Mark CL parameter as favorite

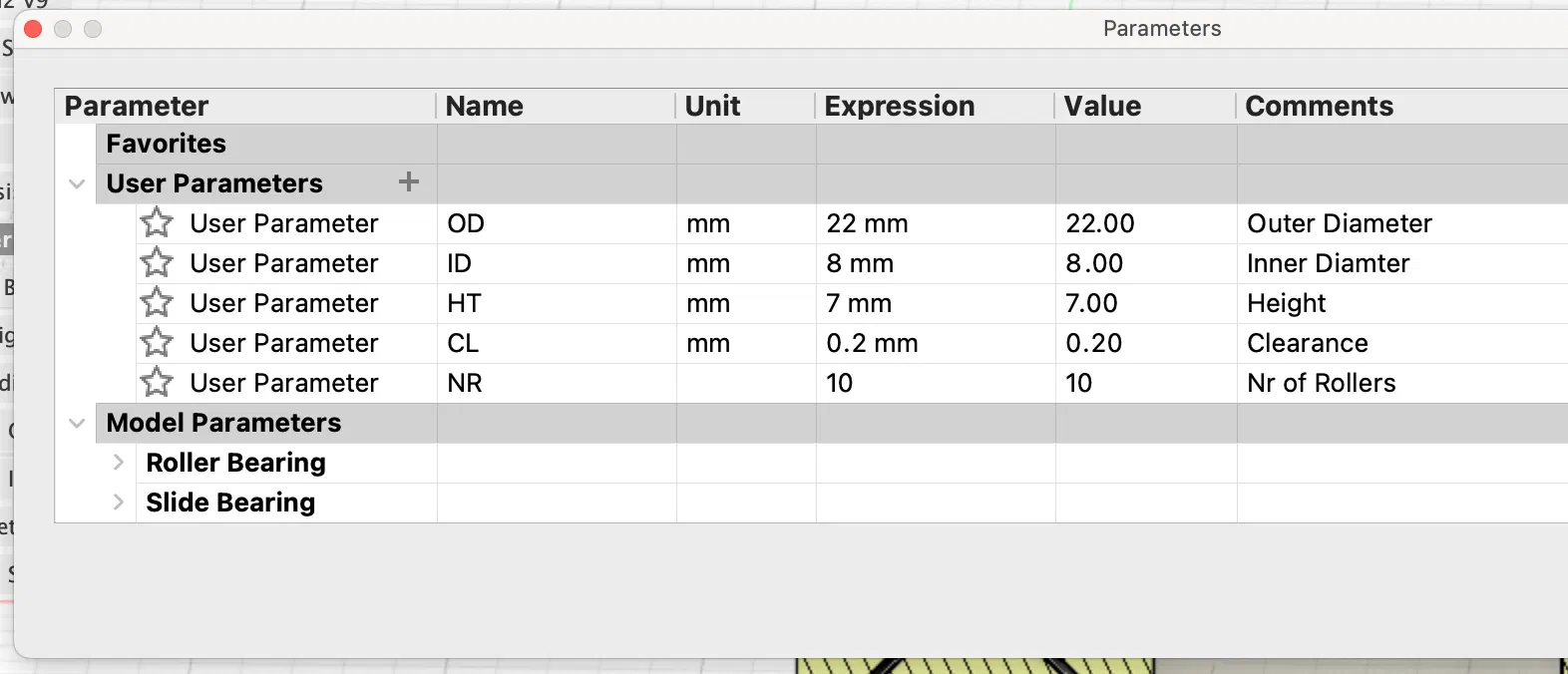coord(157,342)
